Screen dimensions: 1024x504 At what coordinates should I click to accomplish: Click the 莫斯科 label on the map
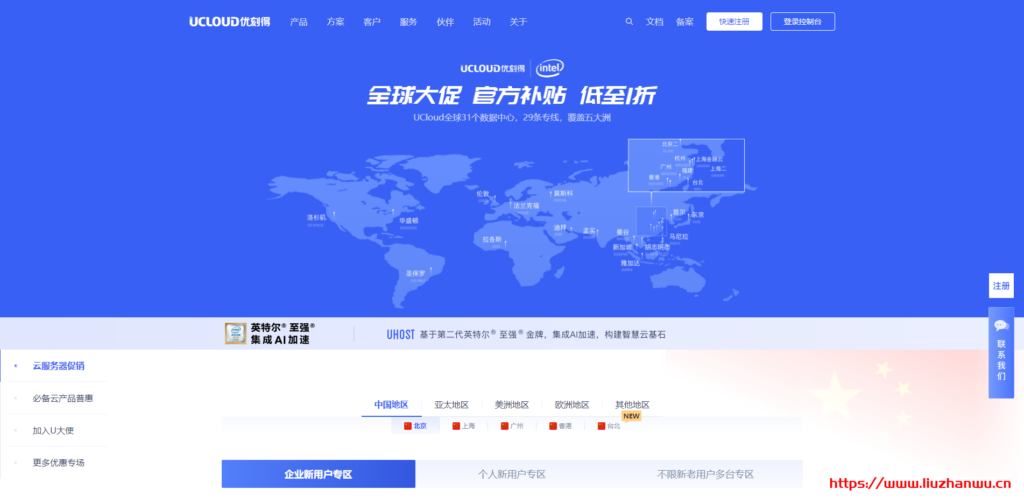click(x=563, y=194)
